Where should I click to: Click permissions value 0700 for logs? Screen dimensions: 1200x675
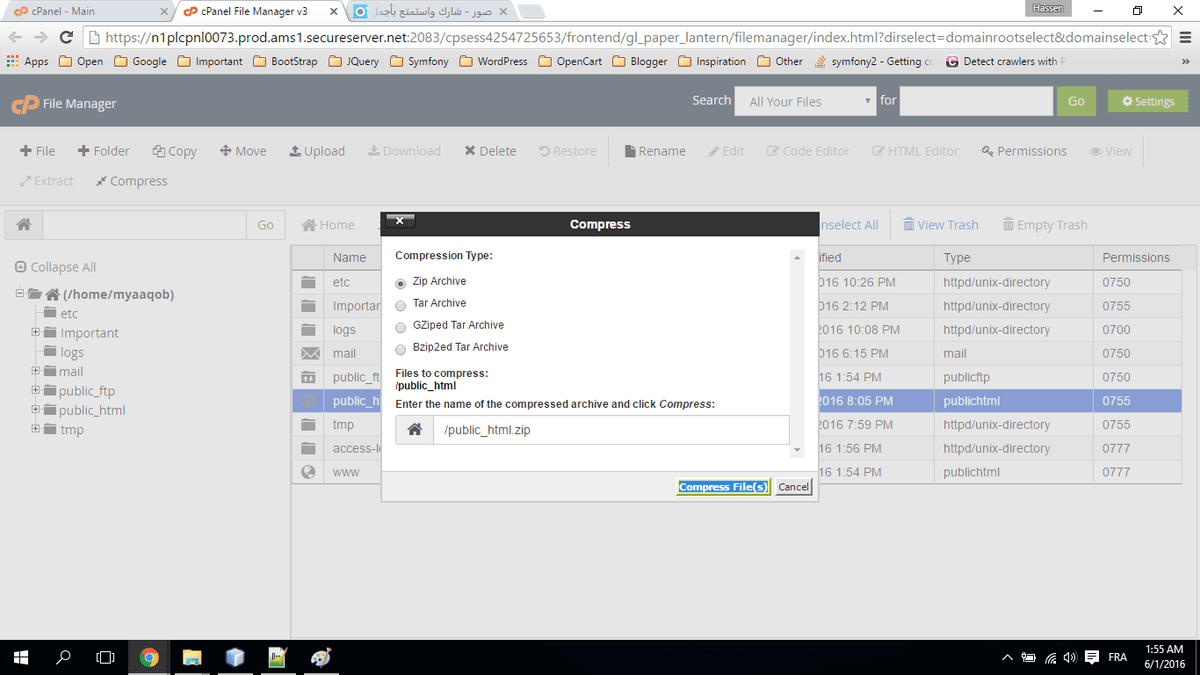point(1116,330)
